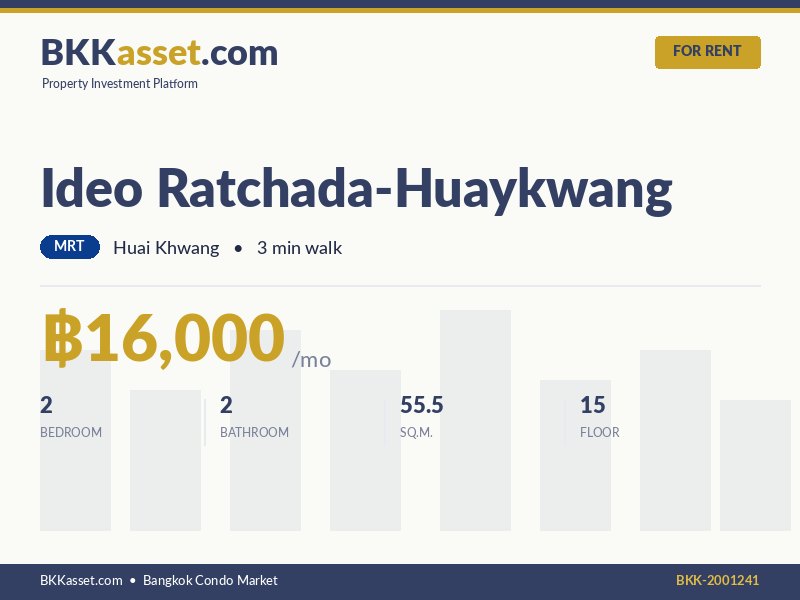This screenshot has height=600, width=800.
Task: Select the blue MRT station badge
Action: [70, 247]
